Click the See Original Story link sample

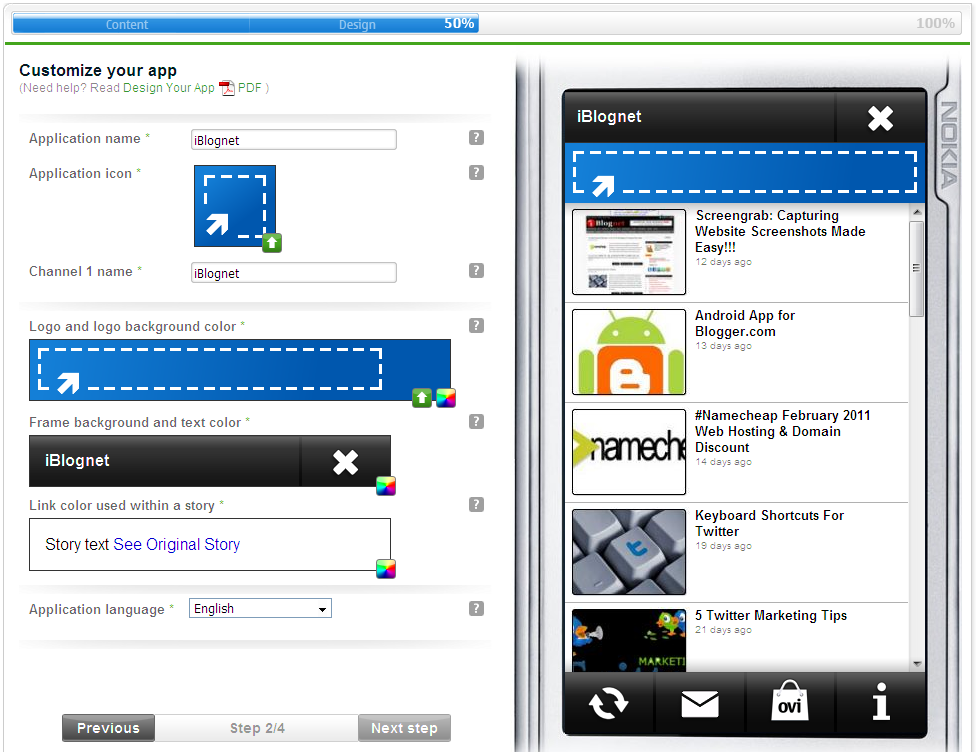pos(177,544)
